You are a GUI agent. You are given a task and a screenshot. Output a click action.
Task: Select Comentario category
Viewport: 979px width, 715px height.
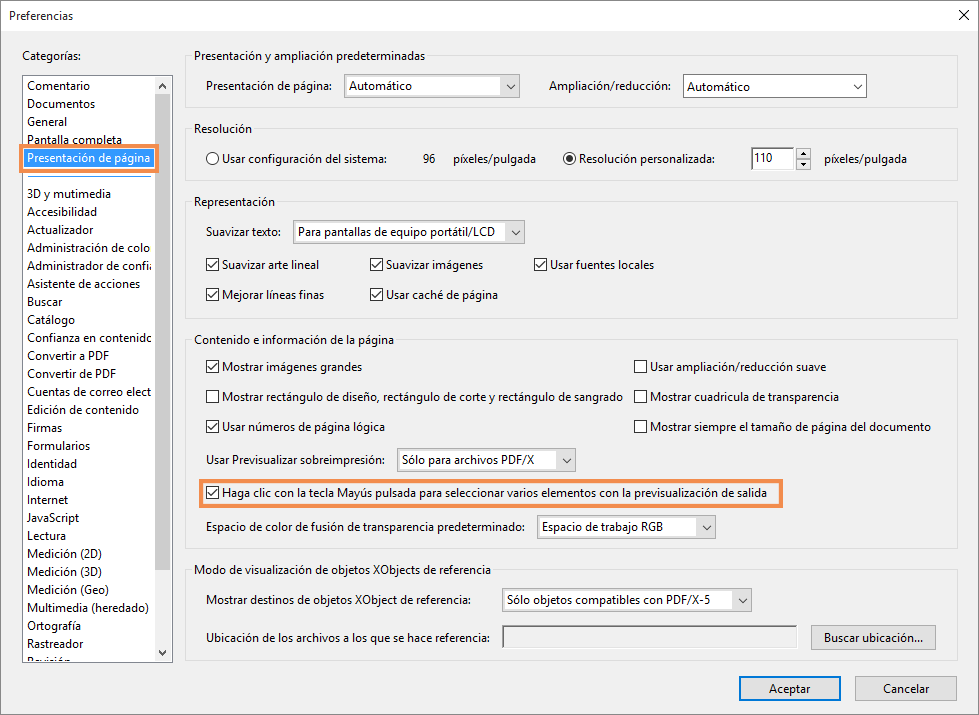[x=58, y=86]
